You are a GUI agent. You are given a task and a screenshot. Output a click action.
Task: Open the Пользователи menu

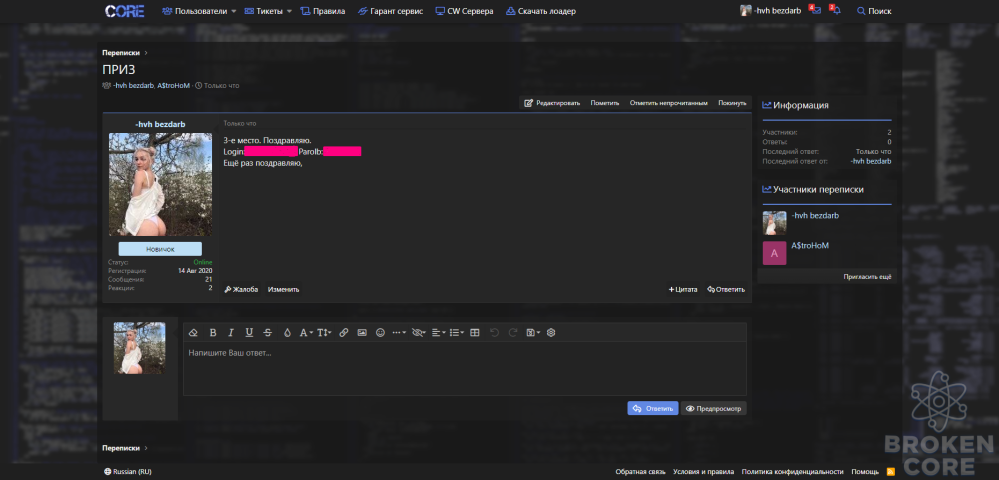pos(195,11)
